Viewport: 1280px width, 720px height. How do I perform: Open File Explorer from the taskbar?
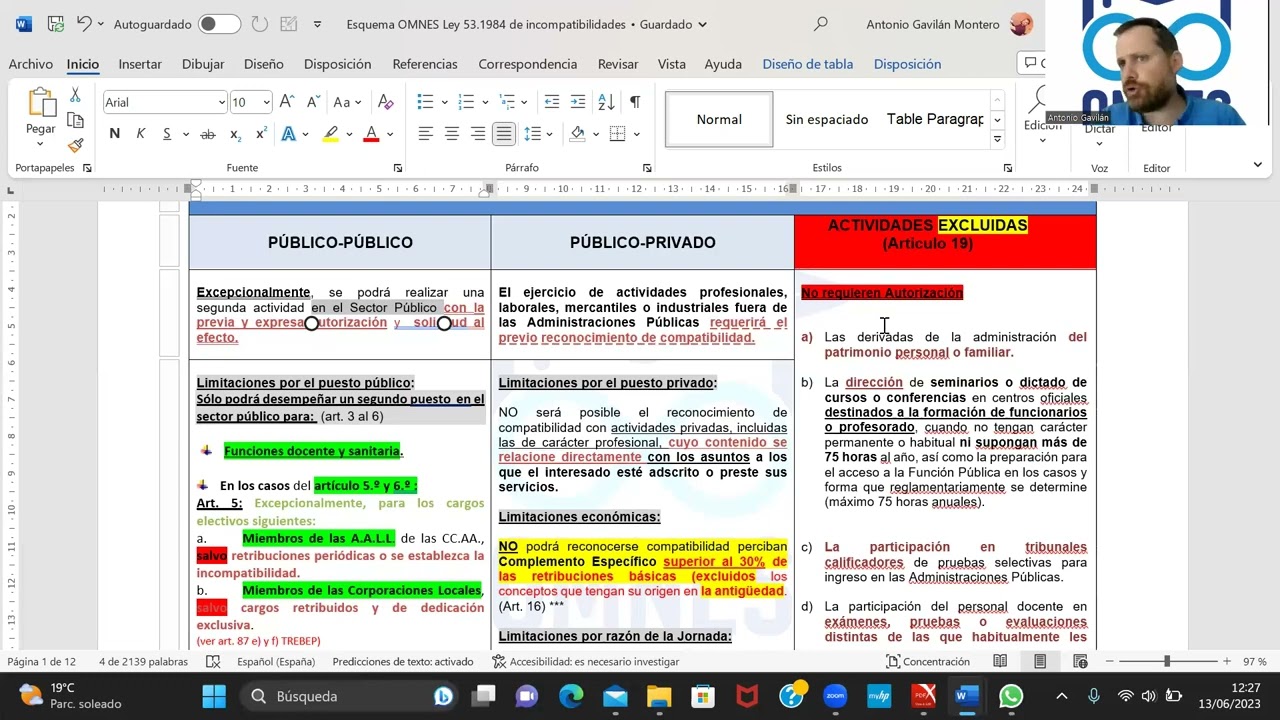click(659, 696)
